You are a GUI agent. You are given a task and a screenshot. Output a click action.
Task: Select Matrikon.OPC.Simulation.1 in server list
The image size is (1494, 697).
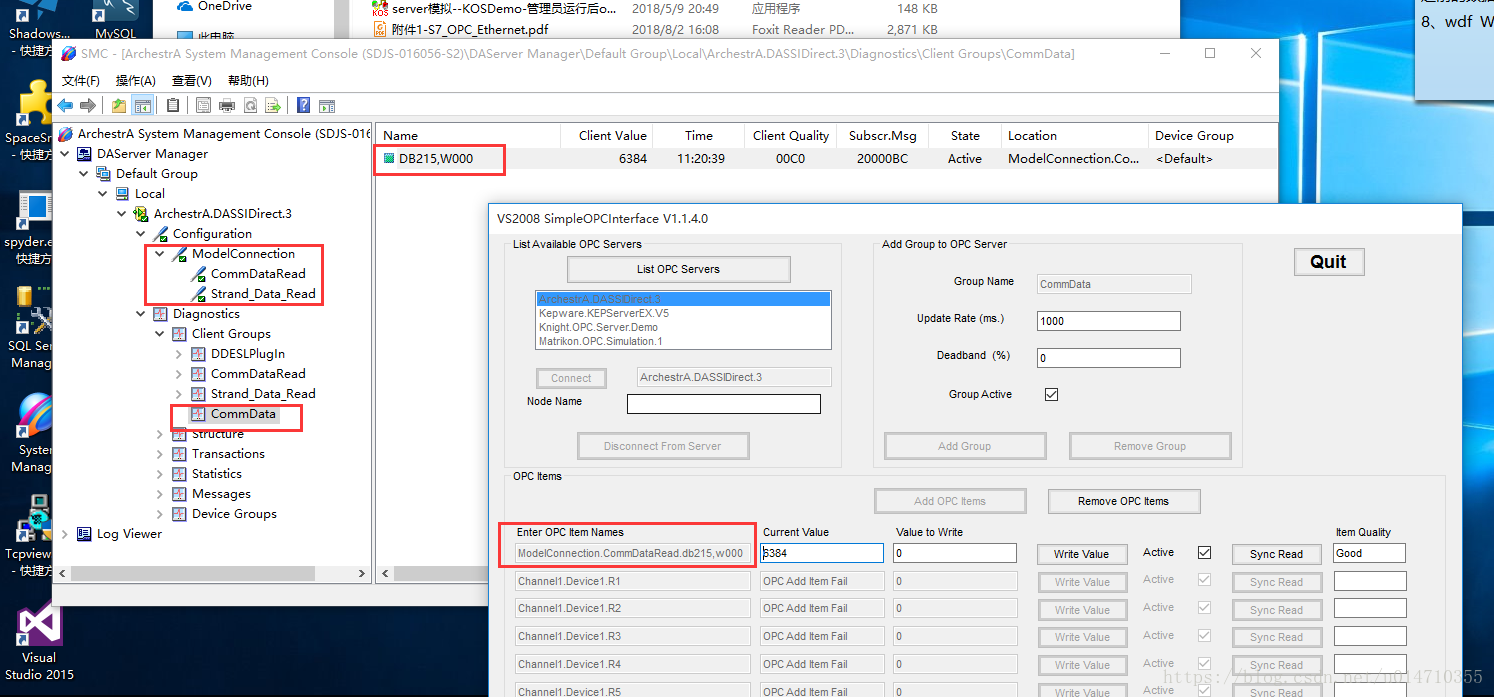(x=601, y=341)
